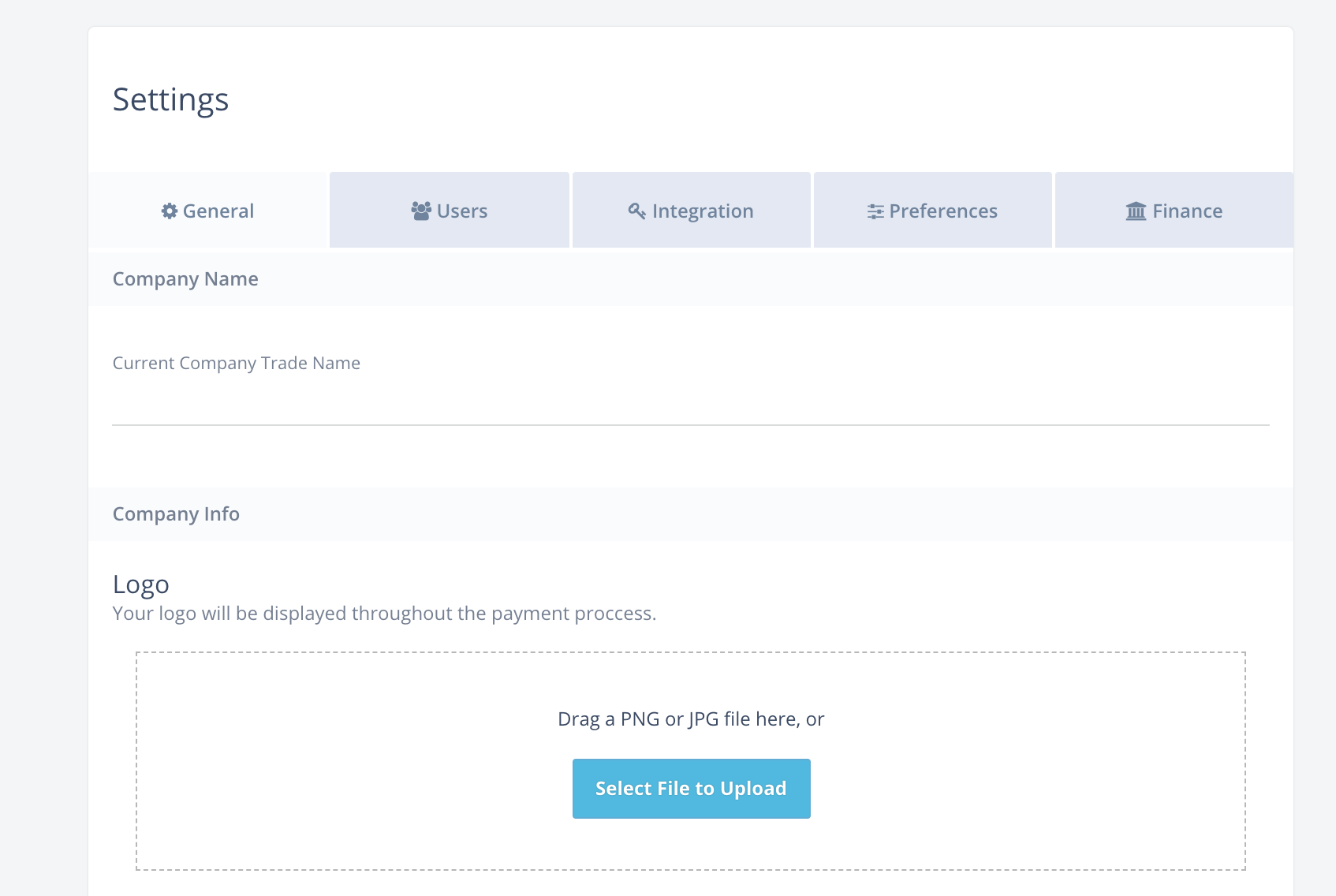Screen dimensions: 1336x896
Task: Click the gear icon on General tab
Action: tap(169, 211)
